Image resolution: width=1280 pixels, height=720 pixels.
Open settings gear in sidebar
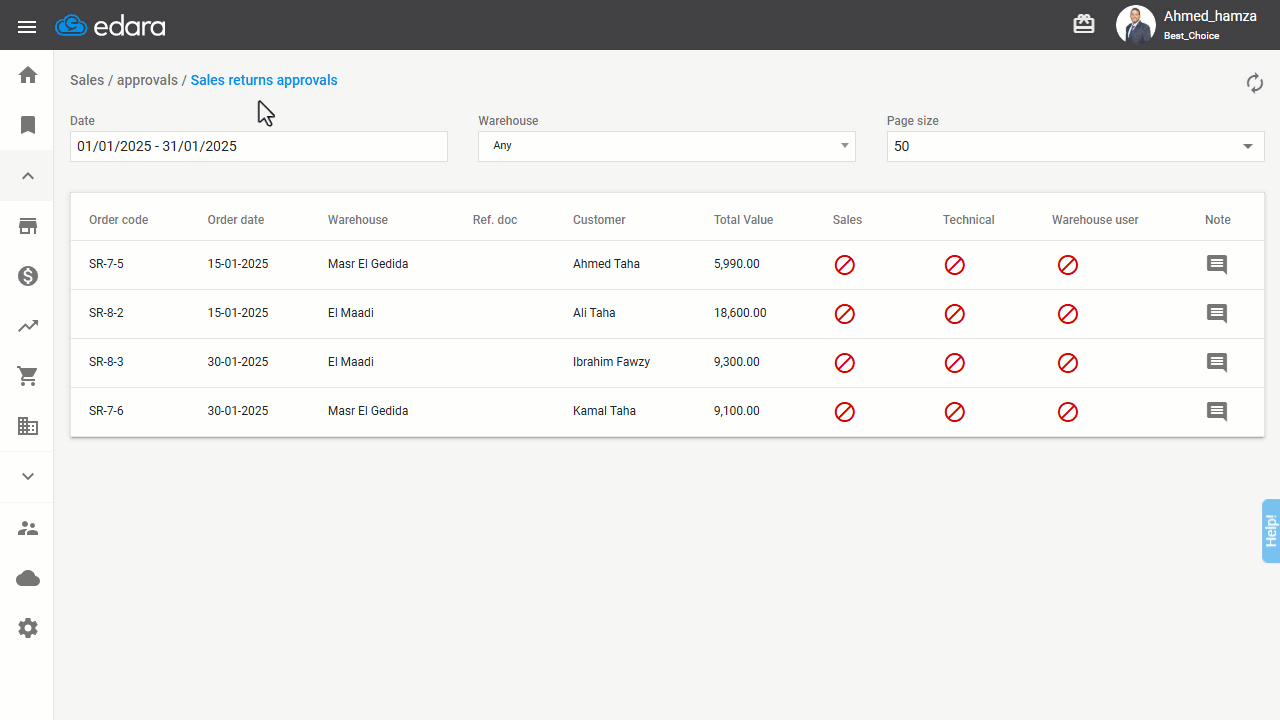(28, 628)
